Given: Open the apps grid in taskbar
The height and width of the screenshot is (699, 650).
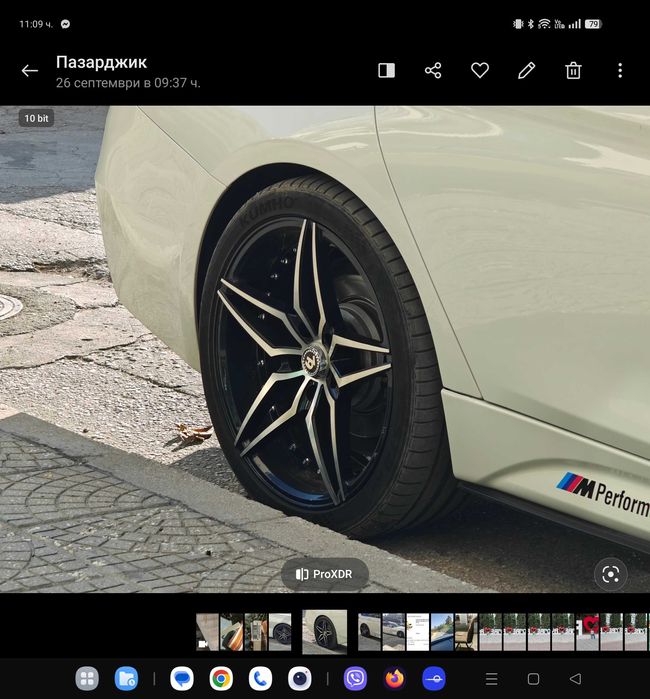Looking at the screenshot, I should pos(87,679).
